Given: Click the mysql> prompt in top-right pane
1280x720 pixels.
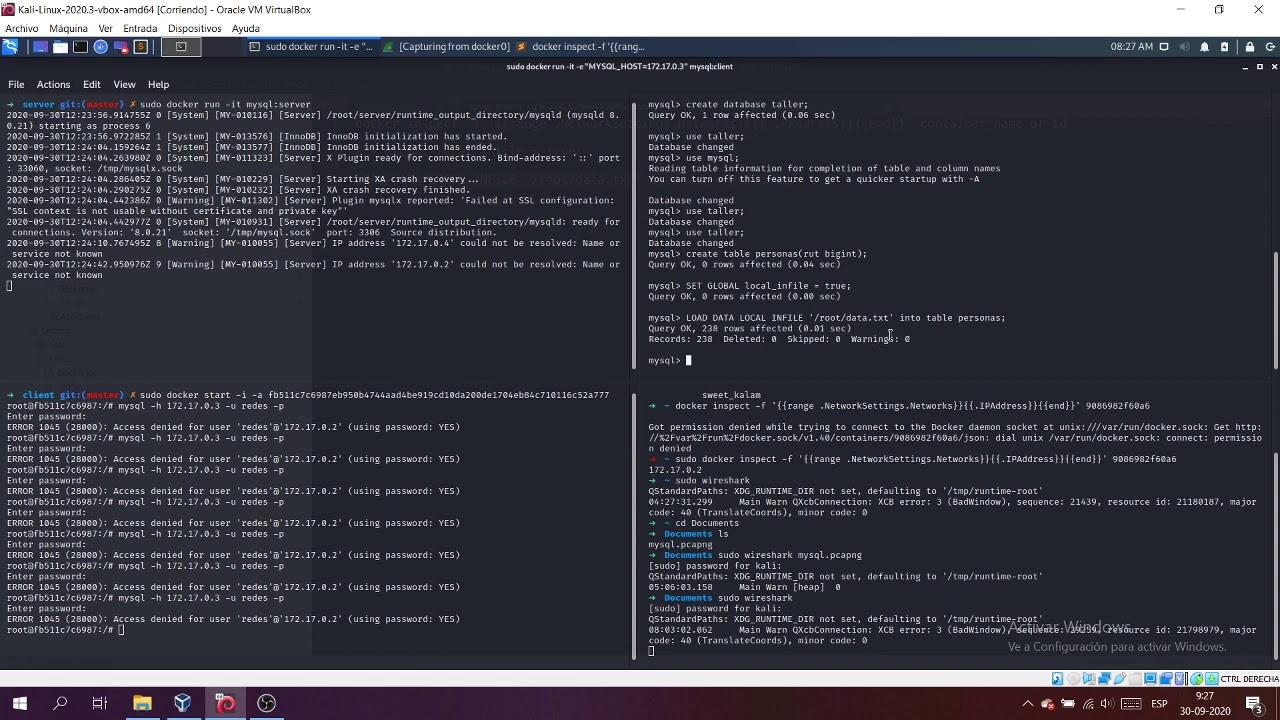Looking at the screenshot, I should pyautogui.click(x=665, y=360).
